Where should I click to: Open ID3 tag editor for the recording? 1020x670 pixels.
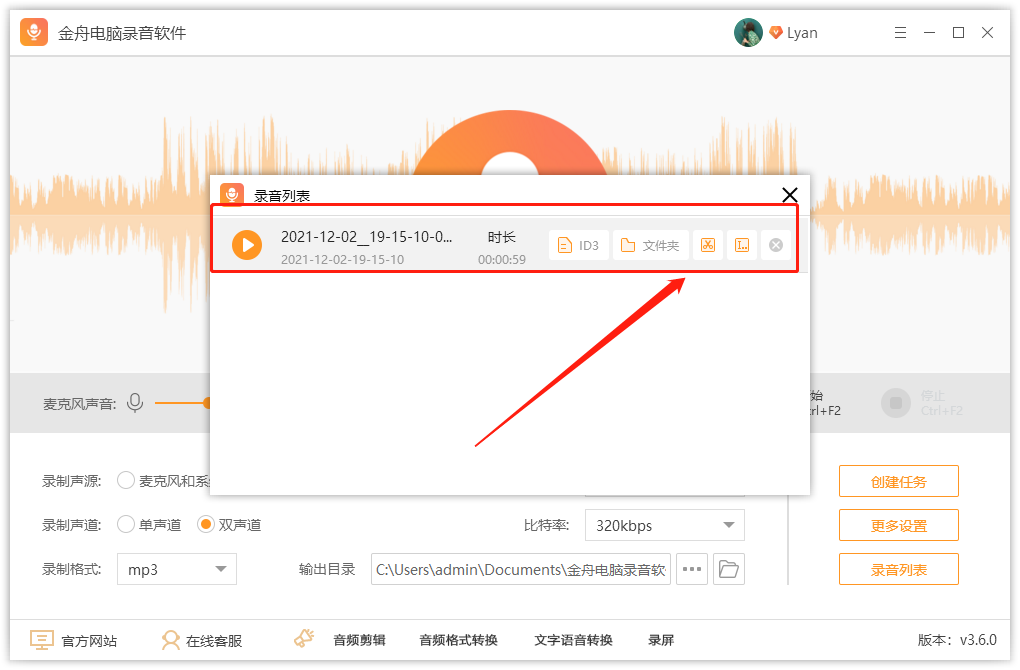pyautogui.click(x=578, y=244)
